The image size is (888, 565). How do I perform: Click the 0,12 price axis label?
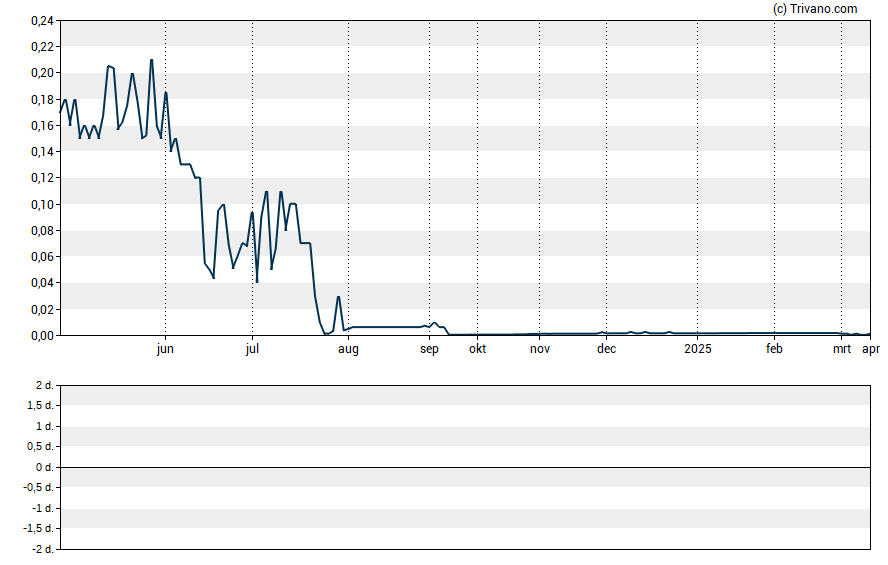(42, 178)
